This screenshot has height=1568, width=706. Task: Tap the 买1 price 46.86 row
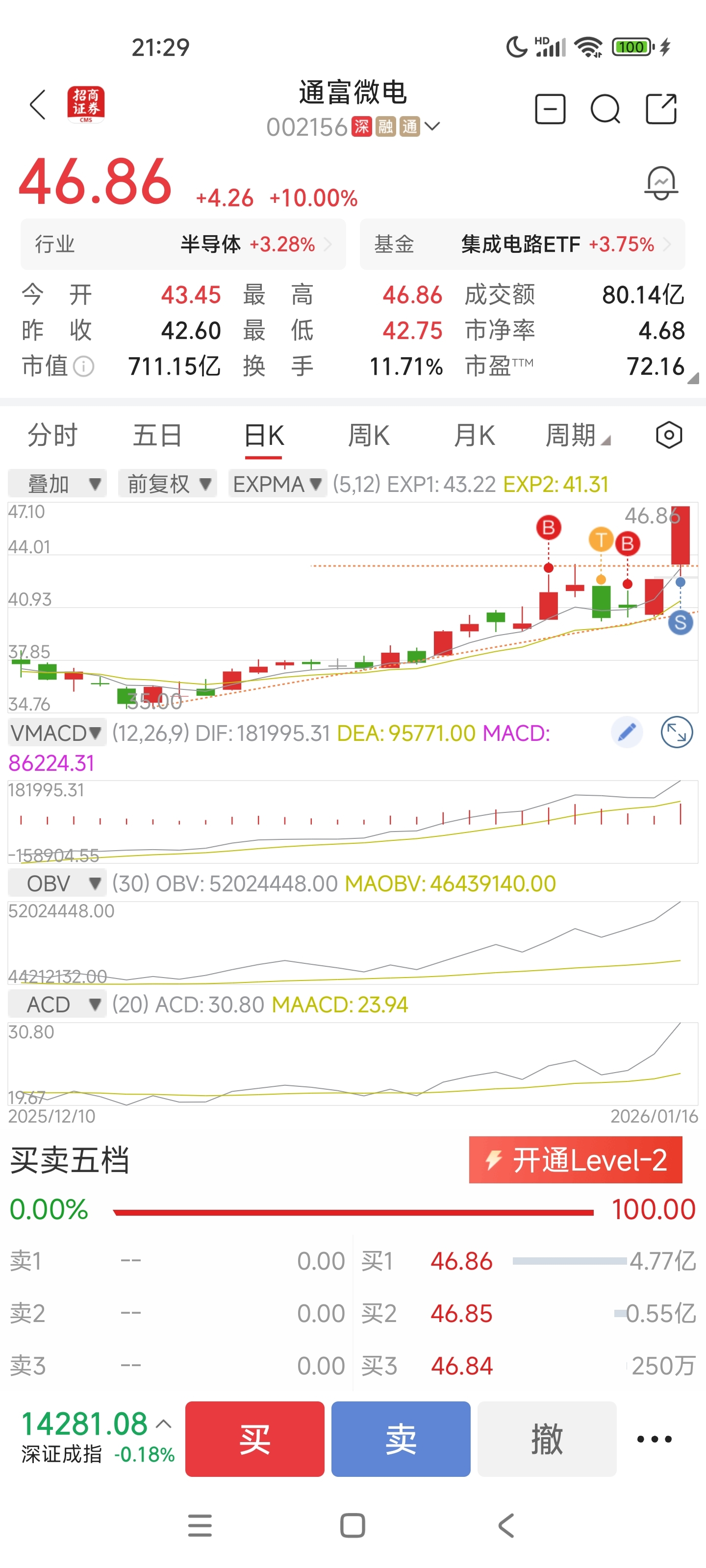529,1261
